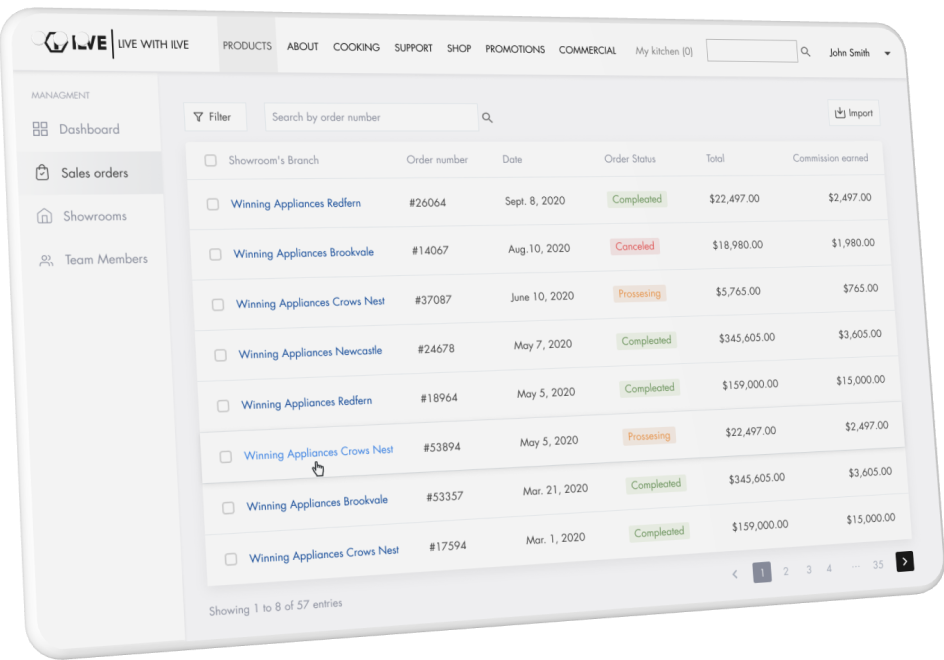Check the order #18964 row checkbox
The image size is (944, 660).
223,406
